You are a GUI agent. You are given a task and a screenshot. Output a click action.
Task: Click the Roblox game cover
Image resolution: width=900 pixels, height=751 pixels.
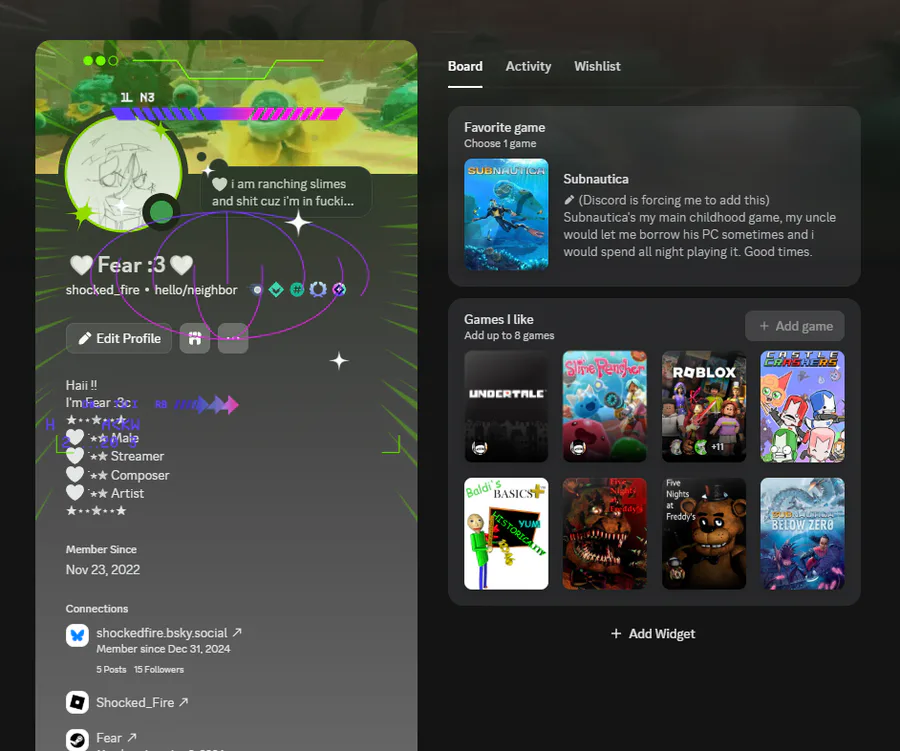(x=704, y=407)
